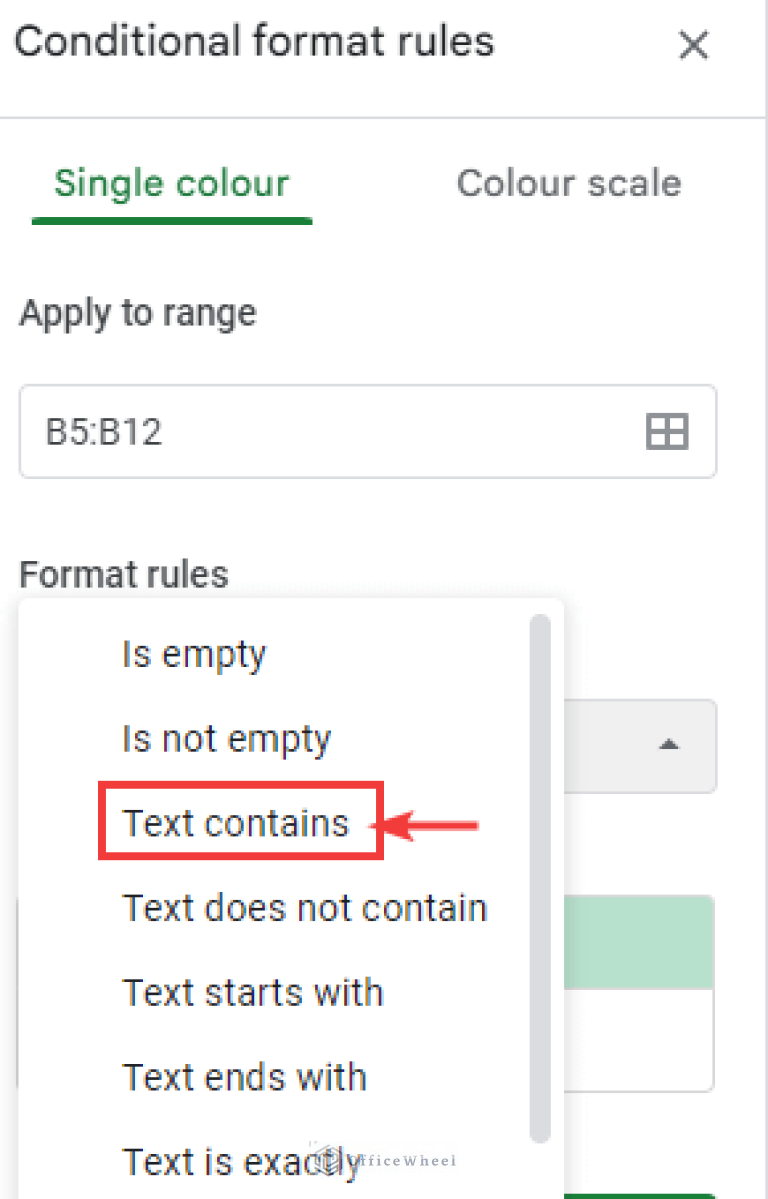Screen dimensions: 768x1199
Task: Select the Is not empty condition
Action: 226,737
